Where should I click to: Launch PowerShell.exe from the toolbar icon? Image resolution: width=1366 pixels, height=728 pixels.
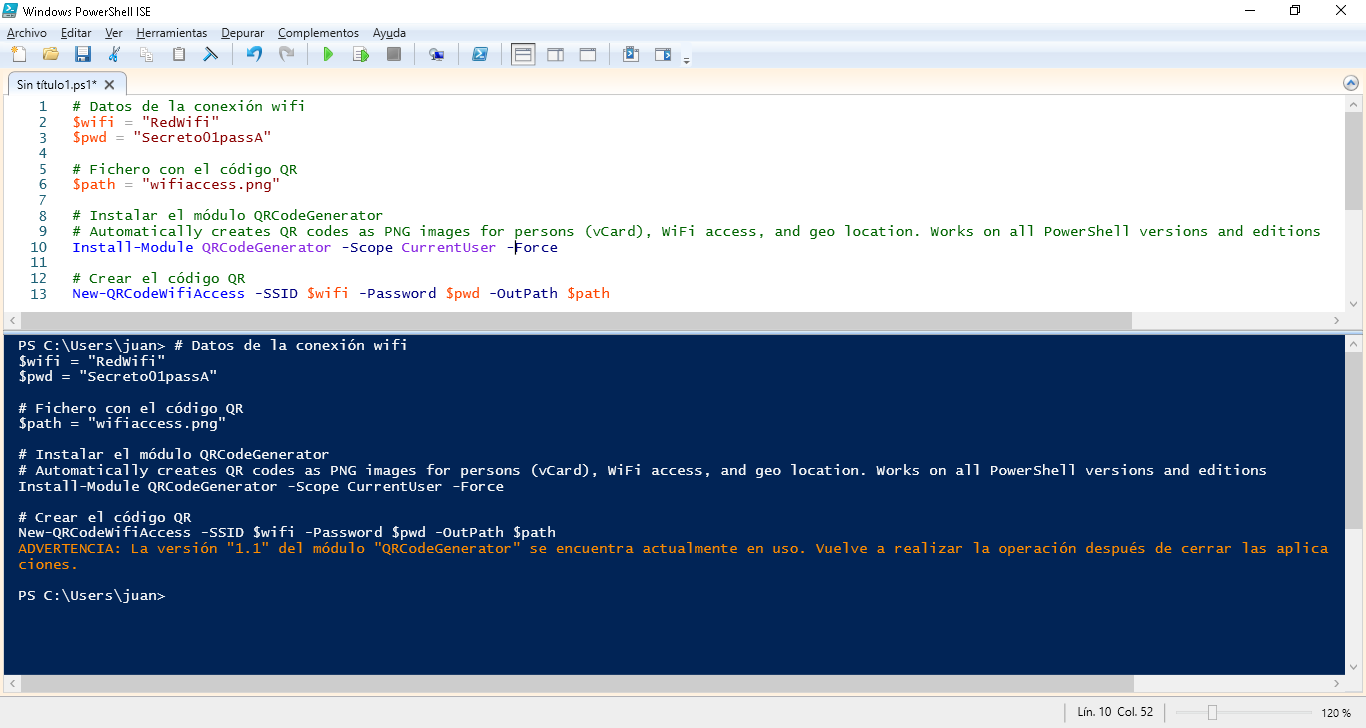pyautogui.click(x=480, y=55)
